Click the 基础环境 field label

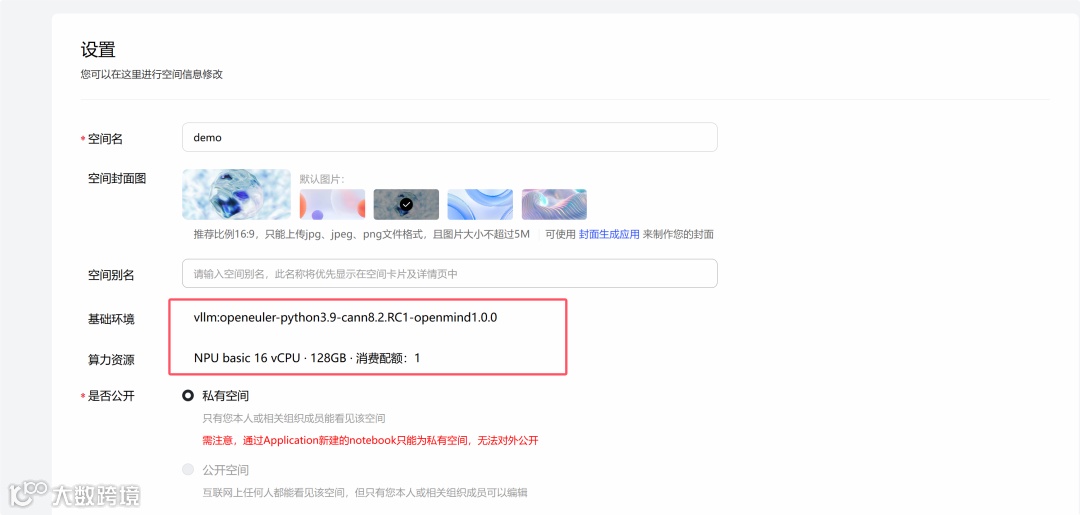pos(111,319)
